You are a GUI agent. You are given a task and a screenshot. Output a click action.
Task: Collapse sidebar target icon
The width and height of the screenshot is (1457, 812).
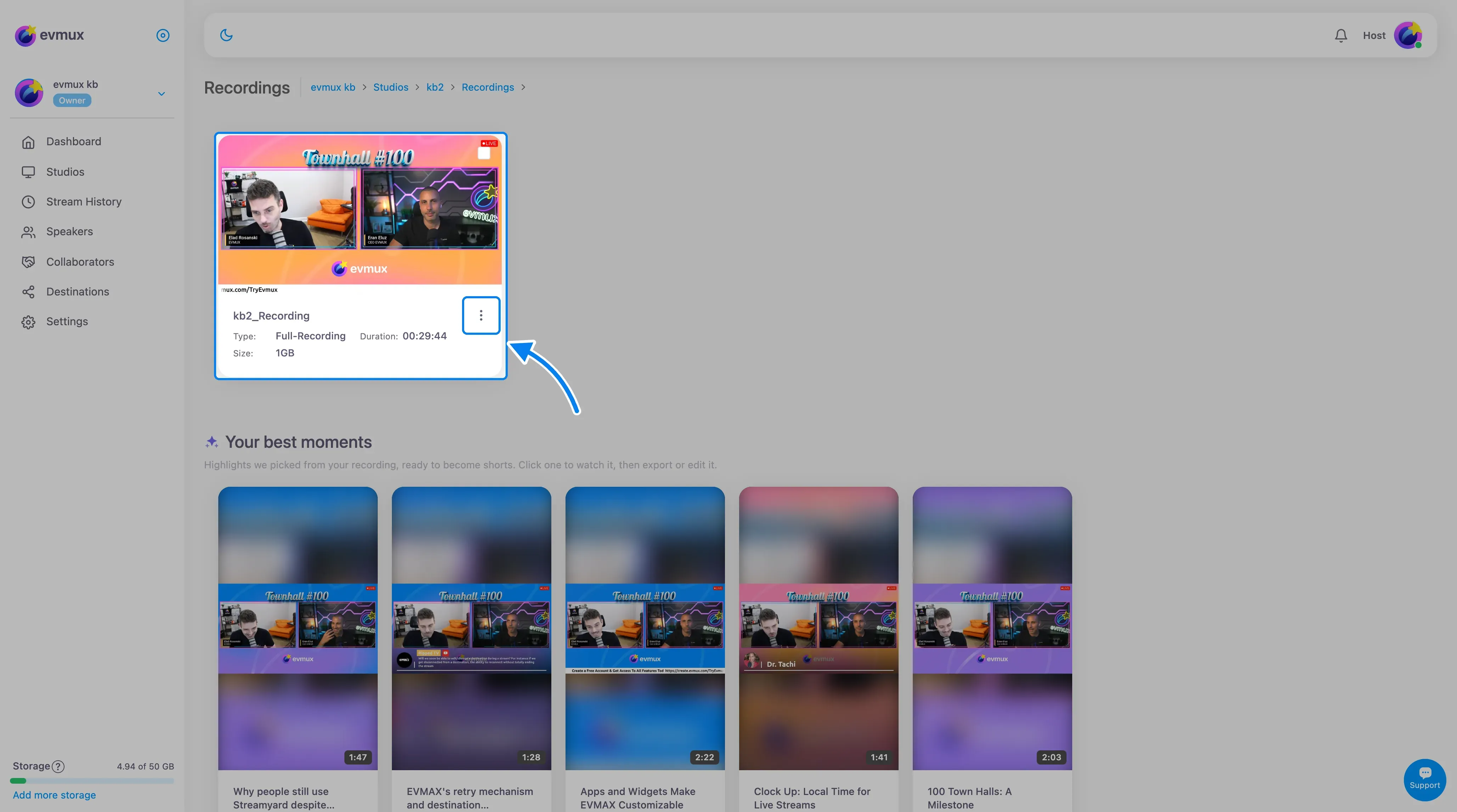[x=163, y=35]
